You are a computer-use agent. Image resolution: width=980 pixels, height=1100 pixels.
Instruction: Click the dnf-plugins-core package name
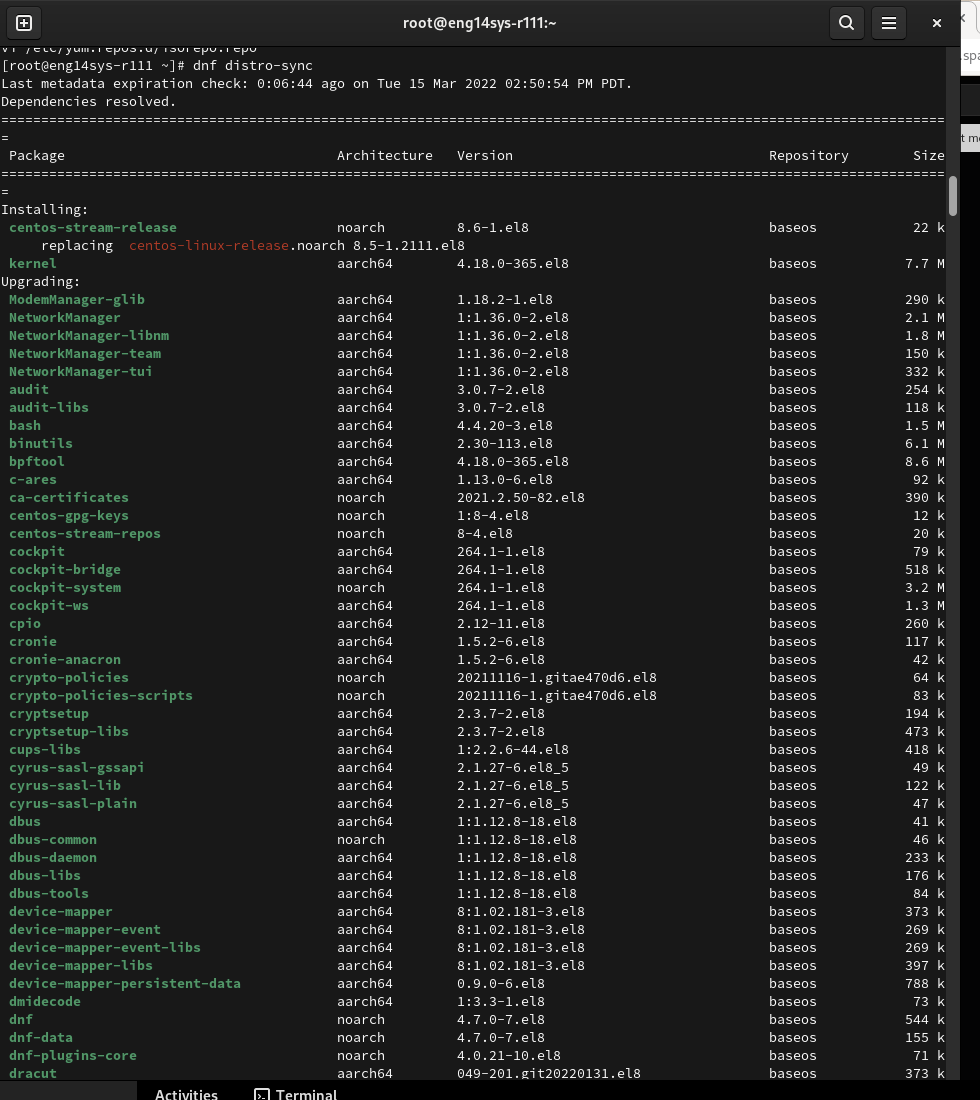pyautogui.click(x=72, y=1056)
